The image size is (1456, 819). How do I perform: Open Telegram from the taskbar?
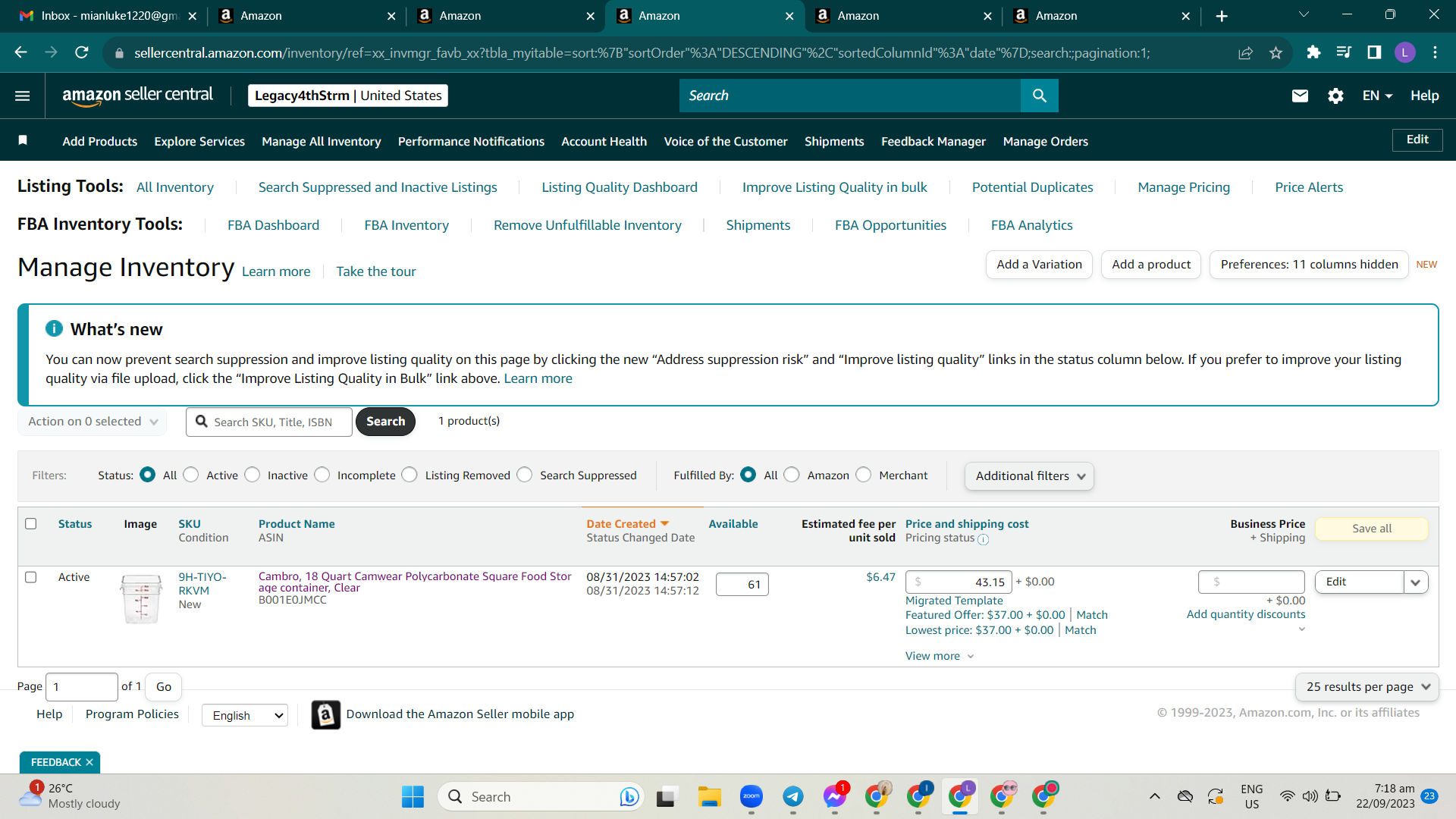tap(793, 797)
